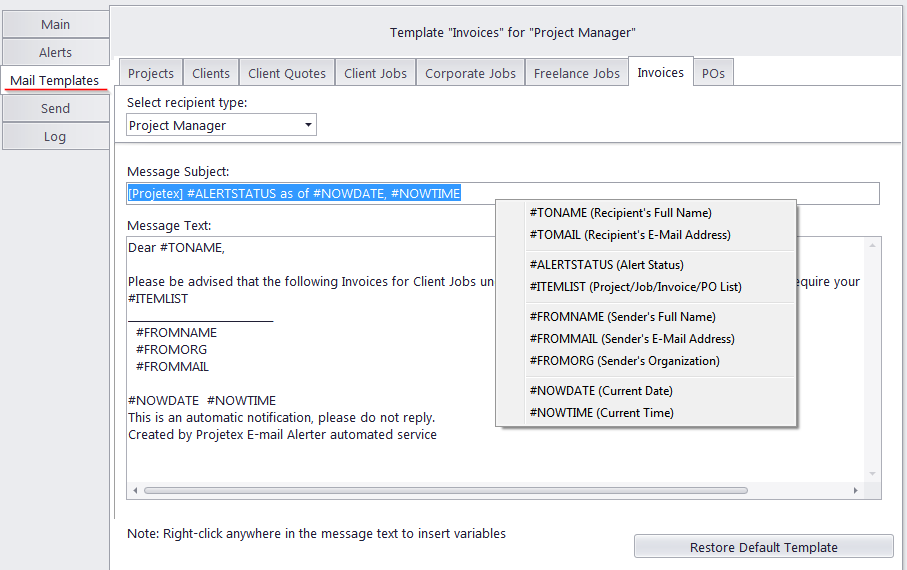Image resolution: width=907 pixels, height=570 pixels.
Task: Switch to the Client Quotes tab
Action: 287,73
